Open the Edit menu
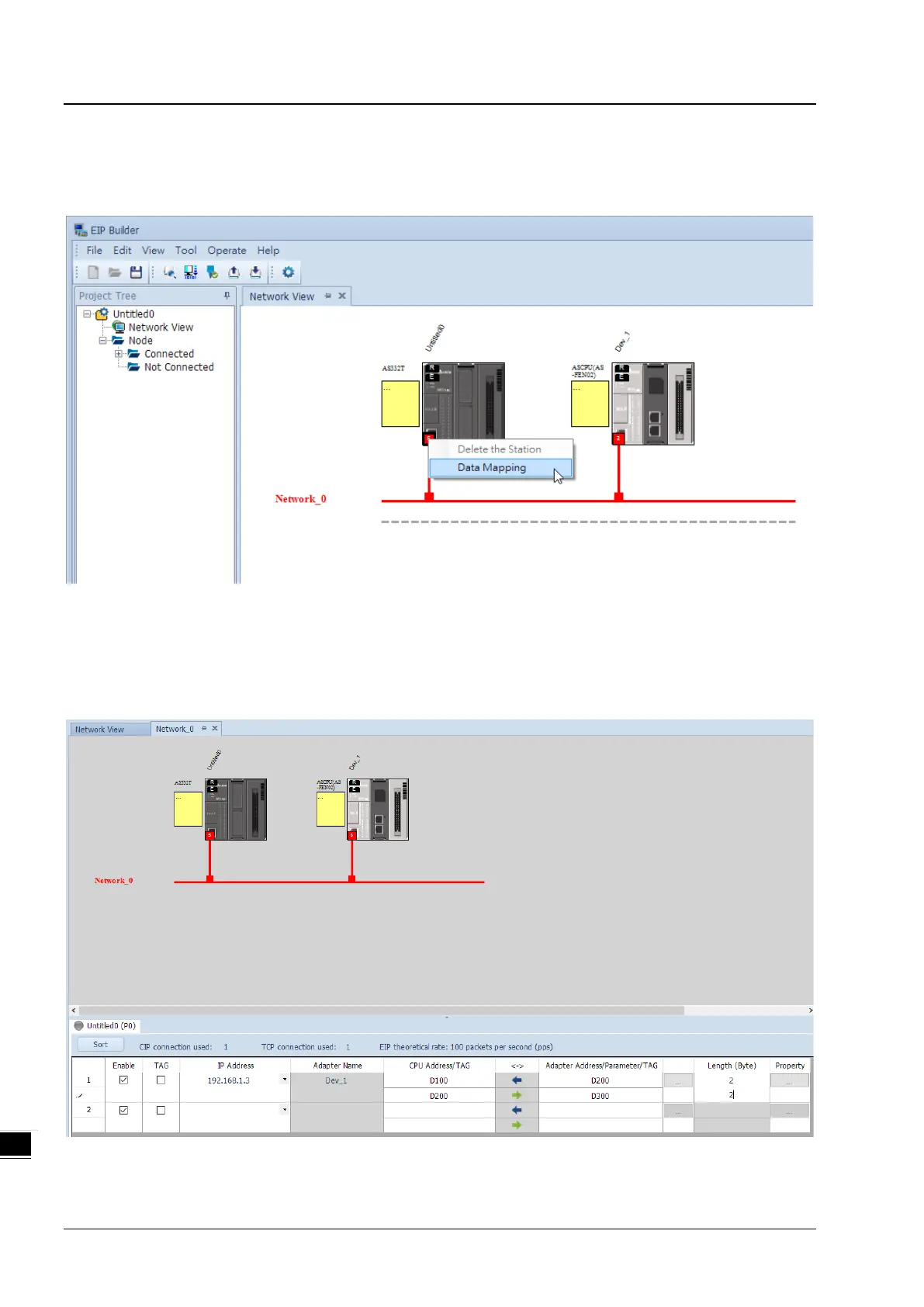Viewport: 924px width, 1307px height. [123, 251]
